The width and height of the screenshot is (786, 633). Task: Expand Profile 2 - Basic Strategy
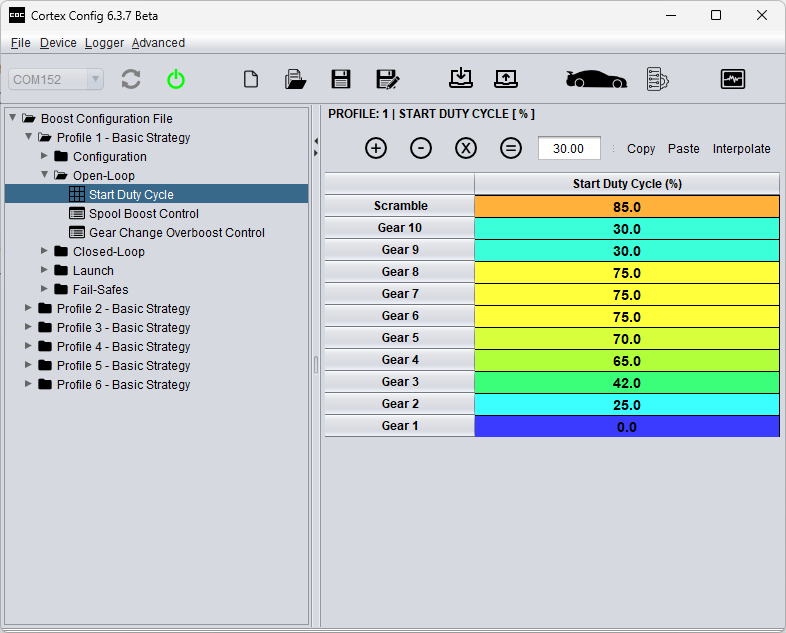coord(29,308)
